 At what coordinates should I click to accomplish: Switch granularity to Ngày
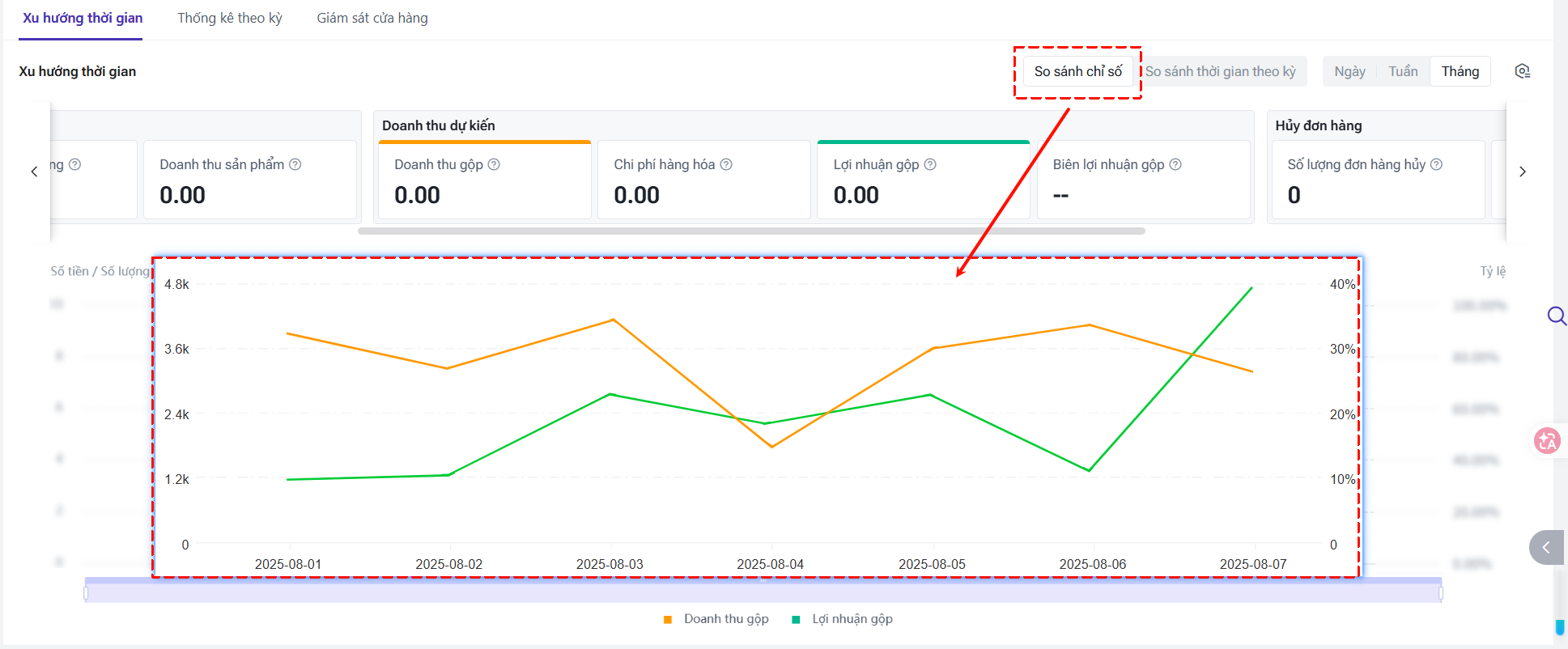pos(1349,71)
